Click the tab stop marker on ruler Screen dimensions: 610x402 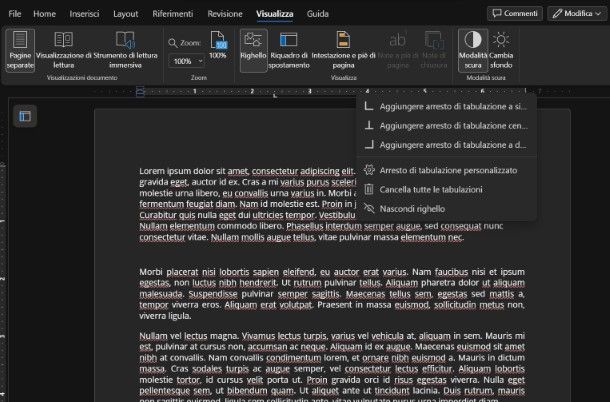click(x=275, y=95)
